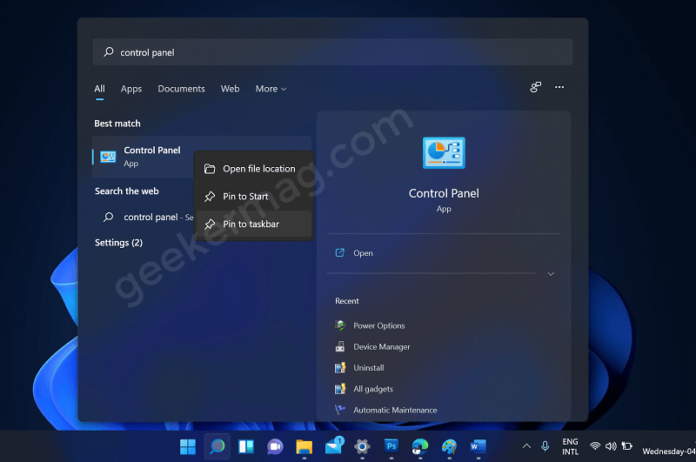
Task: Open Microsoft Edge from the taskbar
Action: click(x=420, y=446)
